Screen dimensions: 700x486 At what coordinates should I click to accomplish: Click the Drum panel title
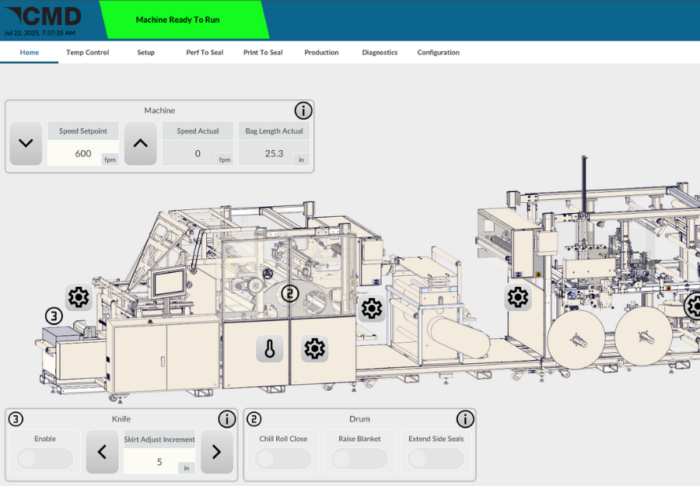click(359, 419)
